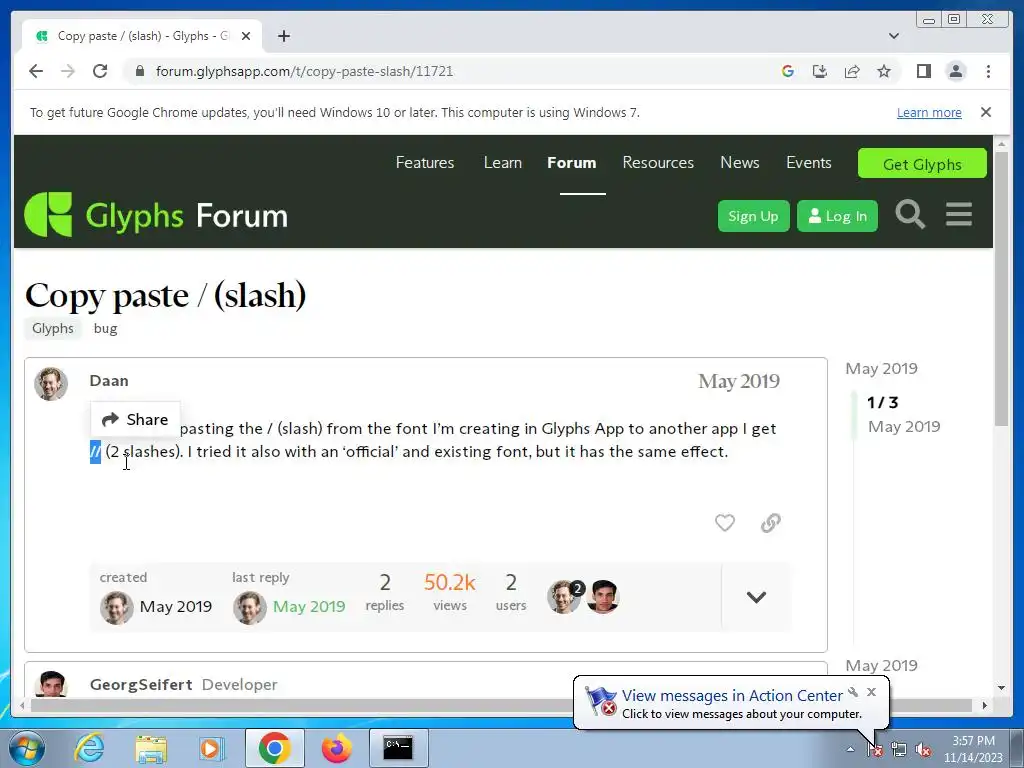The image size is (1024, 768).
Task: Click the second frequent poster avatar
Action: tap(602, 597)
